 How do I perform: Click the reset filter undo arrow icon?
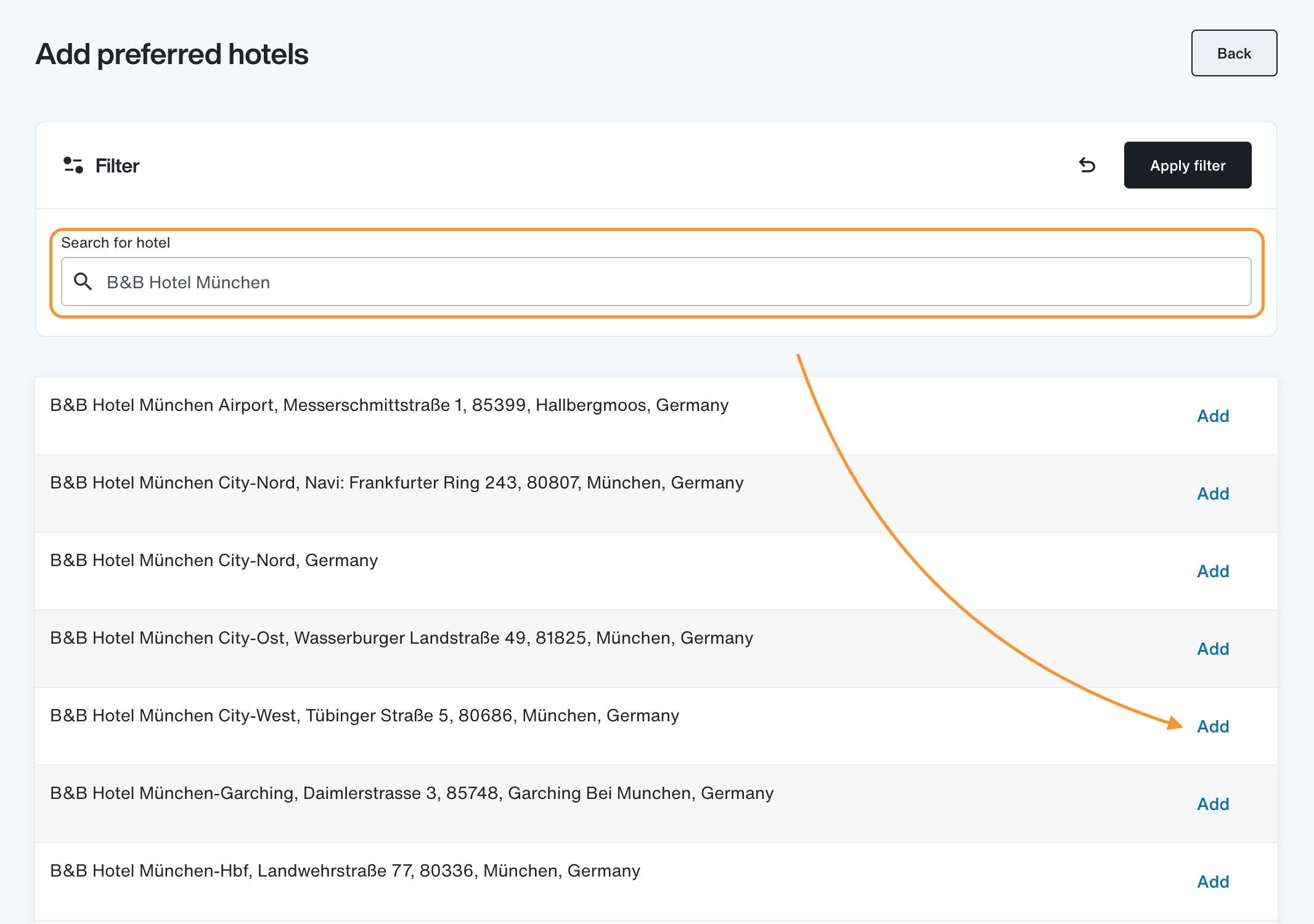1087,165
